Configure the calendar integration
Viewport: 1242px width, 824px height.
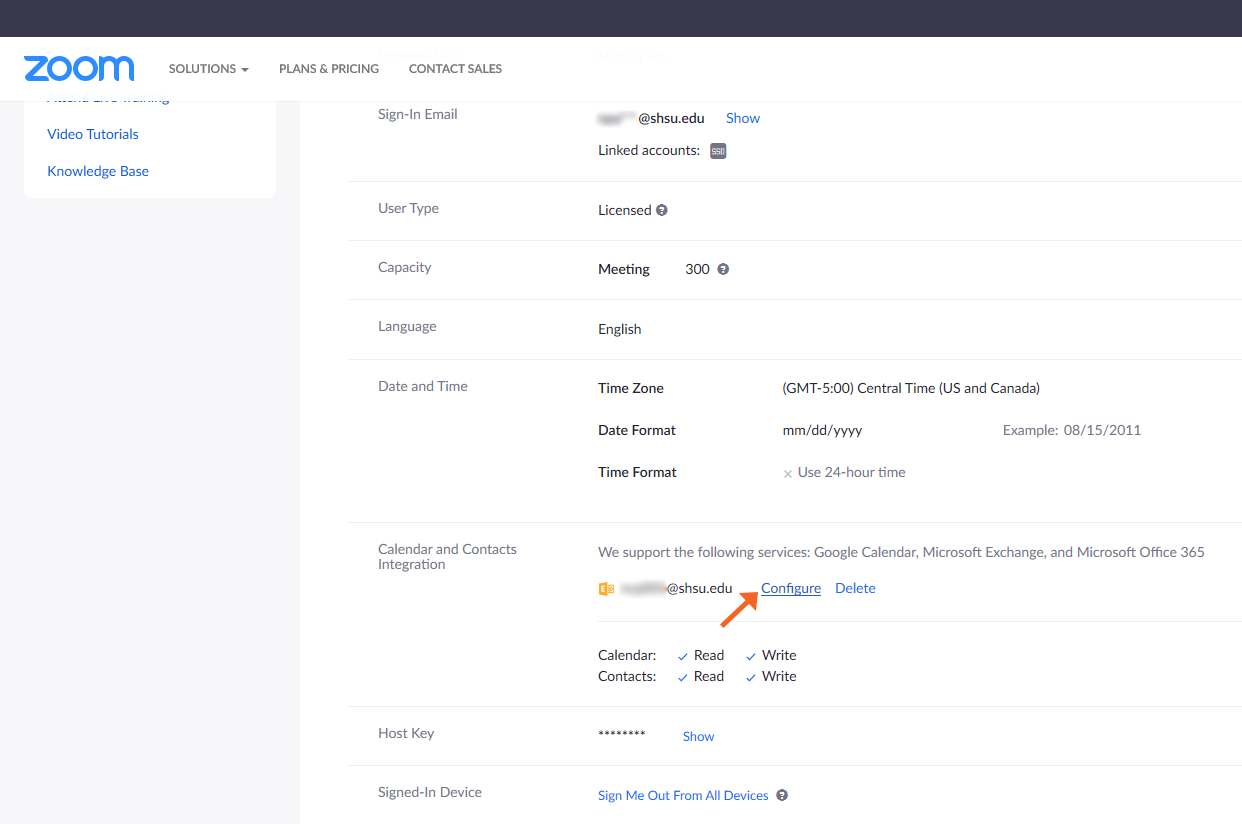[790, 588]
